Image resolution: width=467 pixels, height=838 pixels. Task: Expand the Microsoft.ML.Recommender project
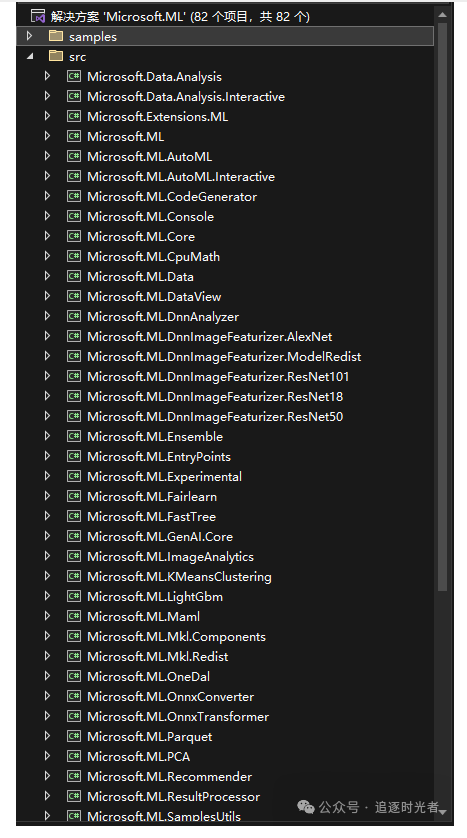(48, 776)
